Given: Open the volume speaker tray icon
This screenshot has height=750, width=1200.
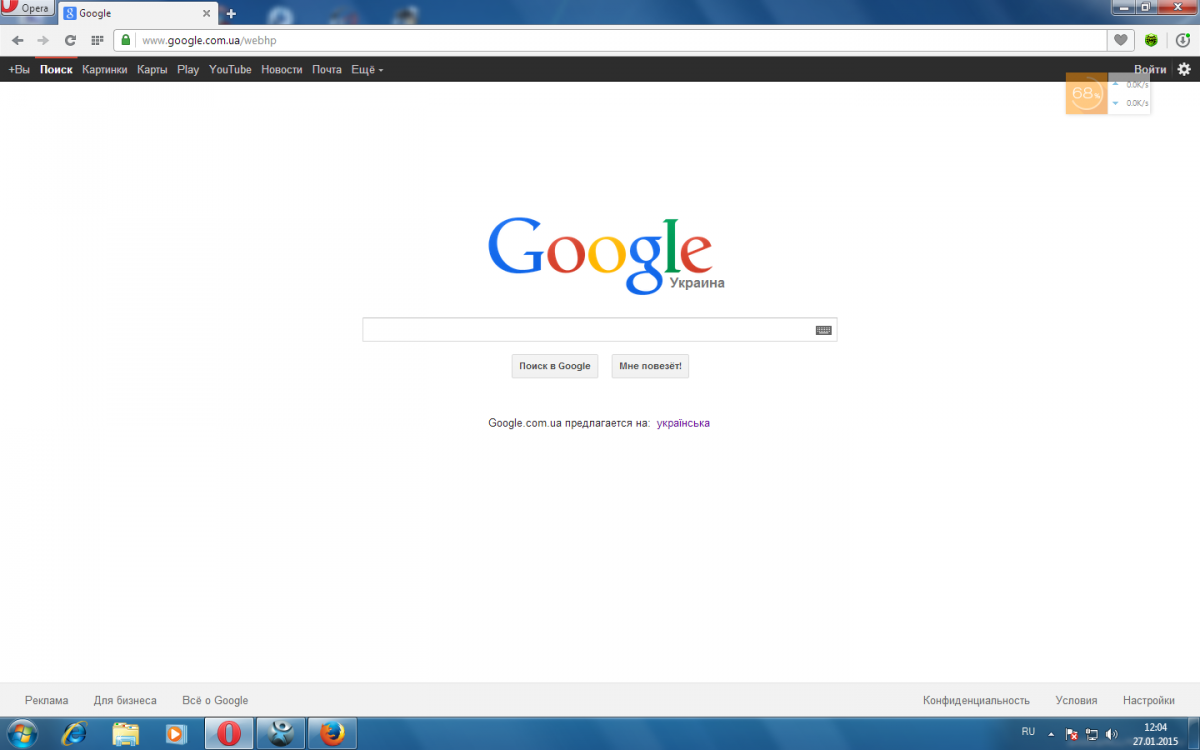Looking at the screenshot, I should coord(1112,734).
